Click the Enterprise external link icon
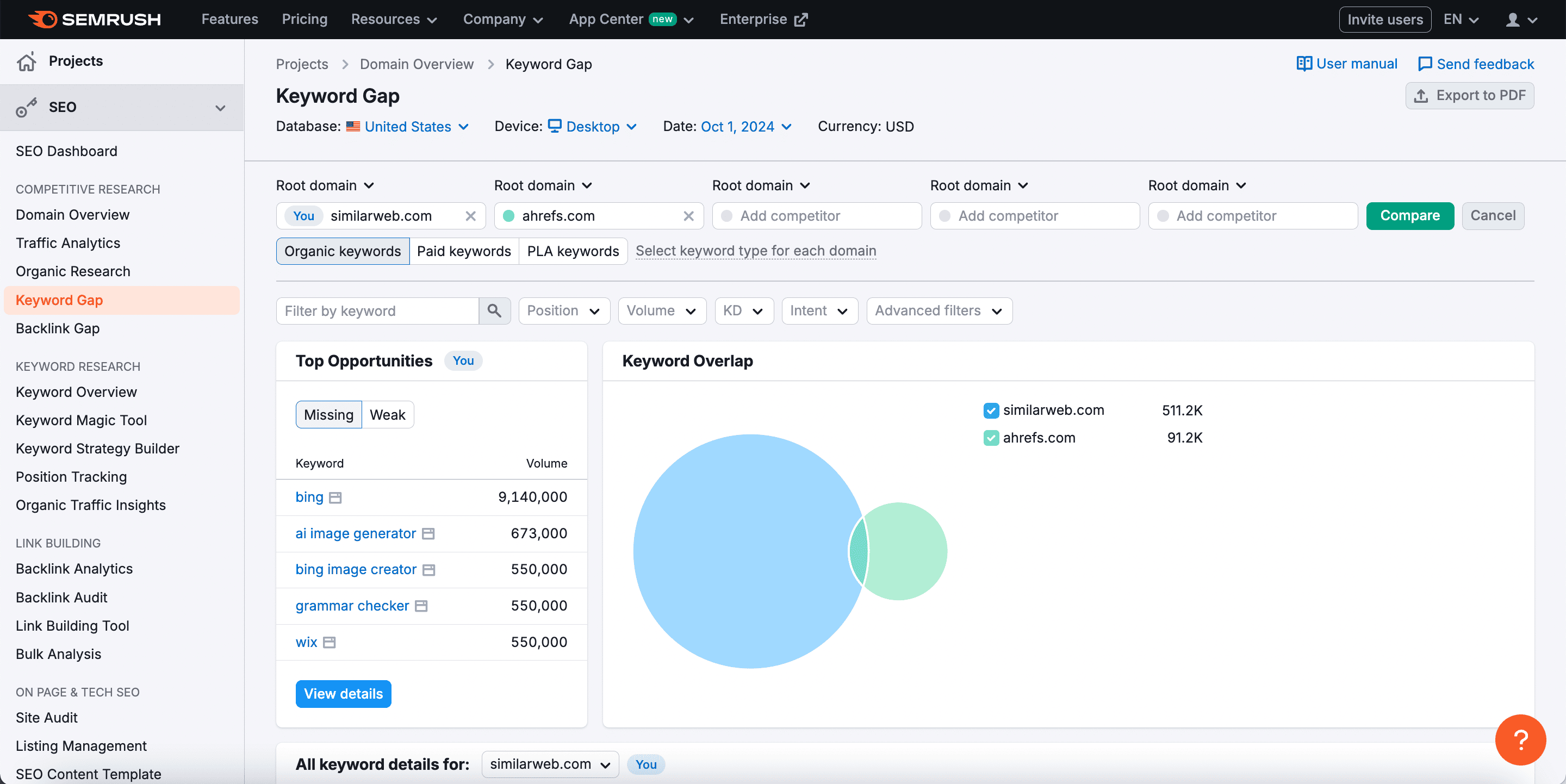The height and width of the screenshot is (784, 1566). point(801,20)
